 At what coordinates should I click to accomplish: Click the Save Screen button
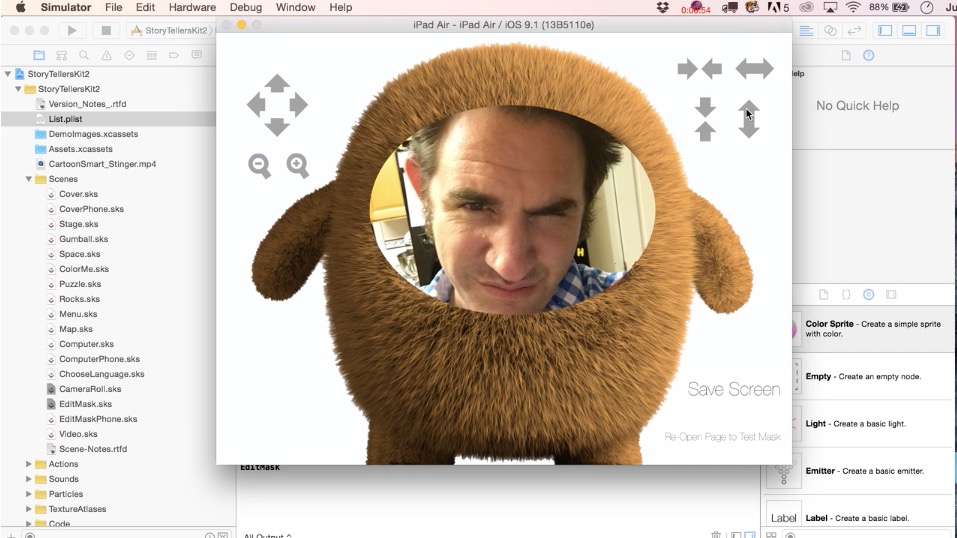coord(733,390)
